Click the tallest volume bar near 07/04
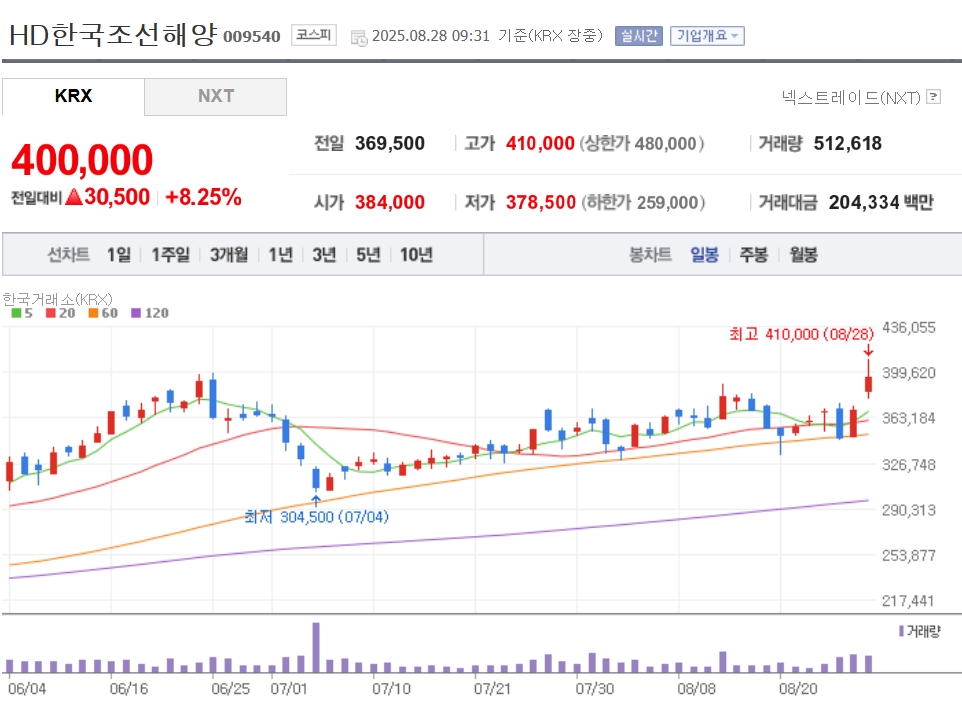Image resolution: width=962 pixels, height=719 pixels. [x=316, y=647]
